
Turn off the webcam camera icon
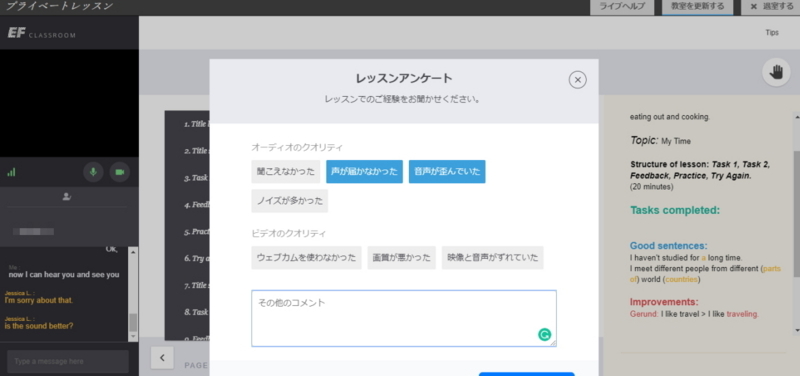120,172
